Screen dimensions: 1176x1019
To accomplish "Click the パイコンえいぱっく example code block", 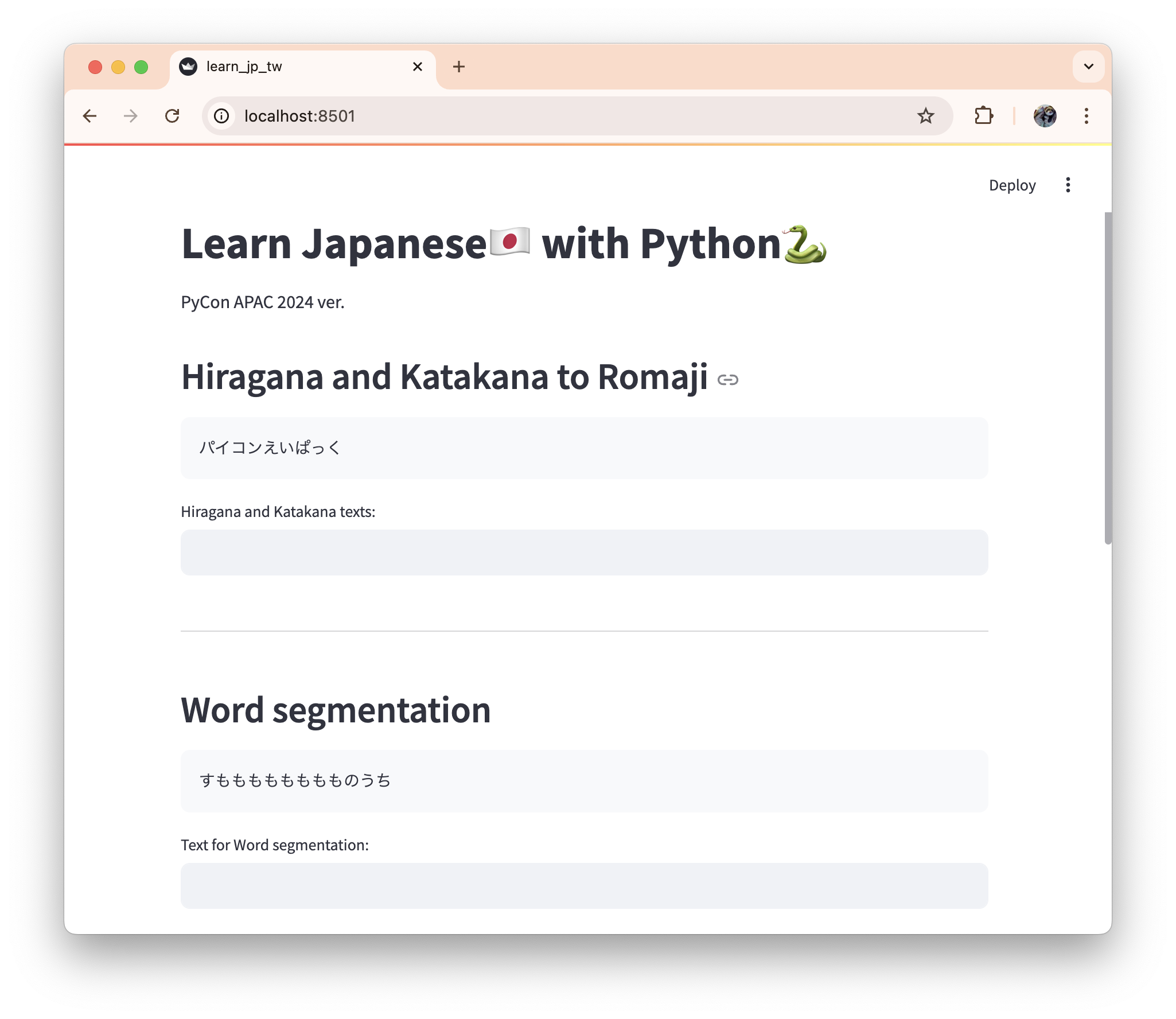I will 584,448.
